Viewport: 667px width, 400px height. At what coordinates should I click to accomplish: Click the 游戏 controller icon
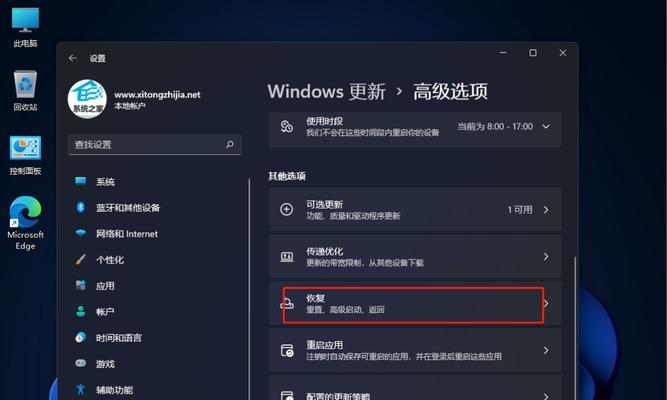pyautogui.click(x=80, y=363)
